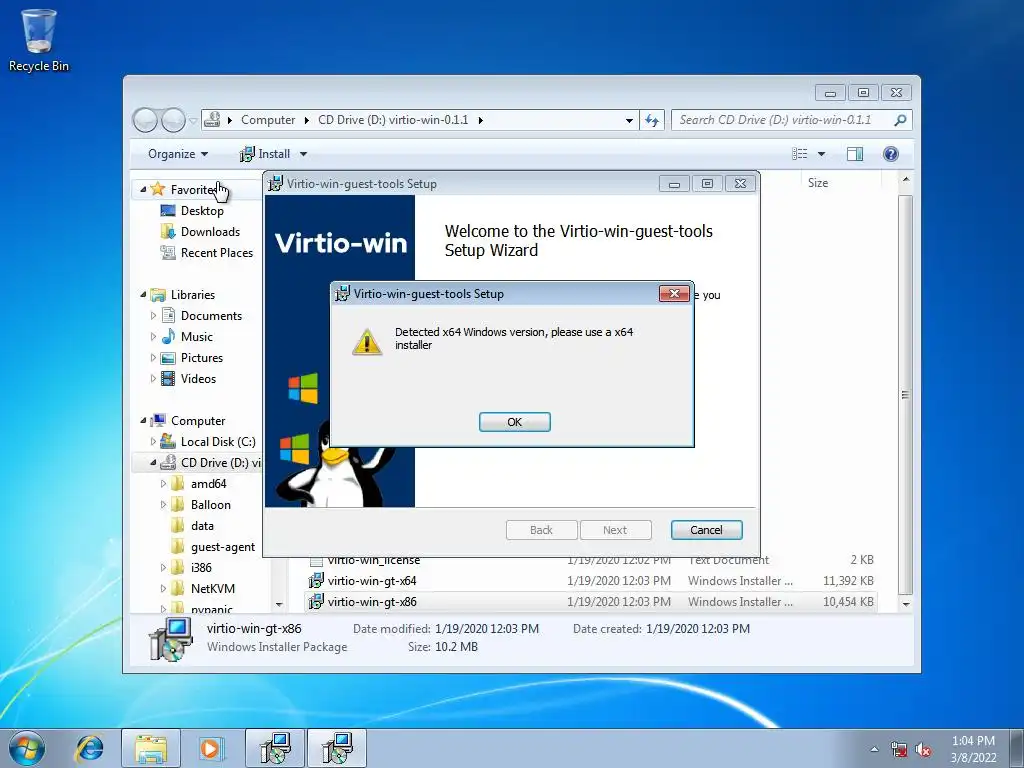
Task: Open Recent Places in Favorites
Action: (217, 253)
